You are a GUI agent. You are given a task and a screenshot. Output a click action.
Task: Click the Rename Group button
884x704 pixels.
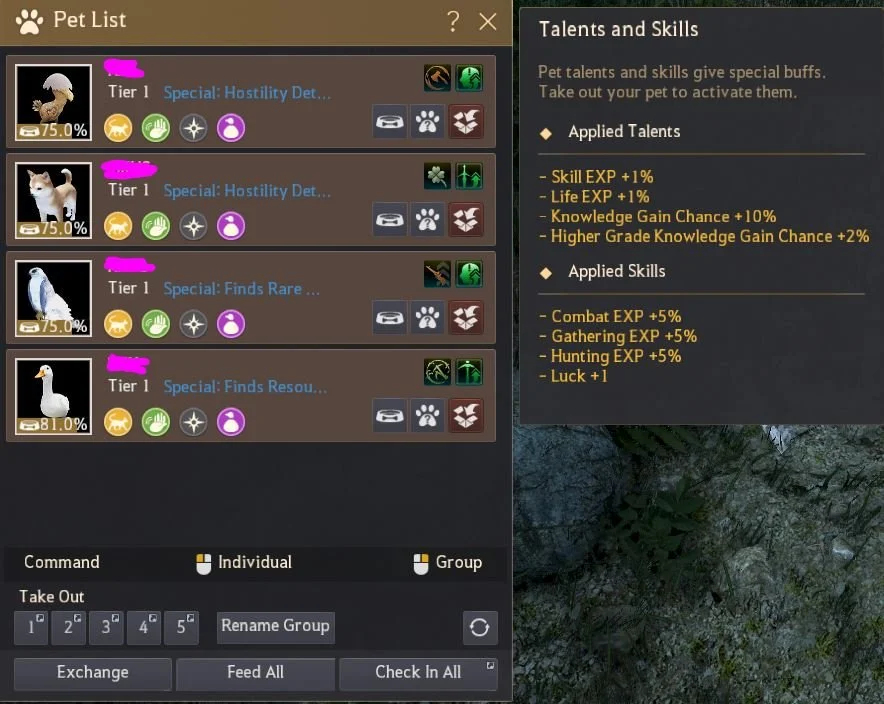(x=276, y=627)
